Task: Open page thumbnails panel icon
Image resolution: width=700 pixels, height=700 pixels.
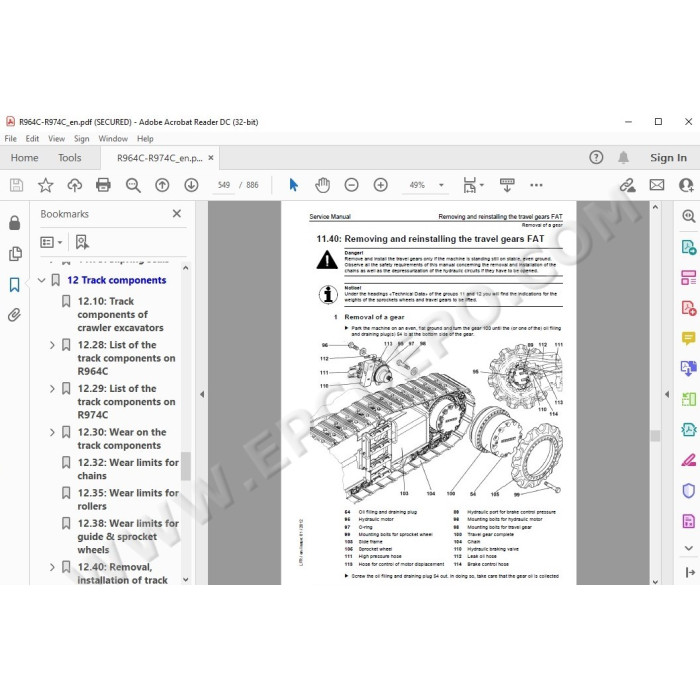Action: [15, 254]
